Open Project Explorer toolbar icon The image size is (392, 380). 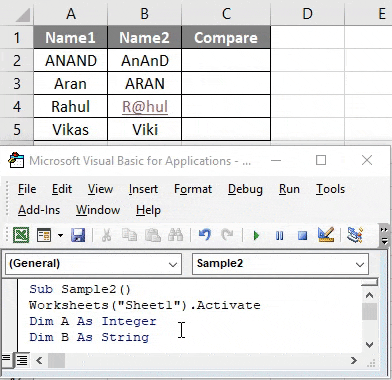(x=355, y=235)
